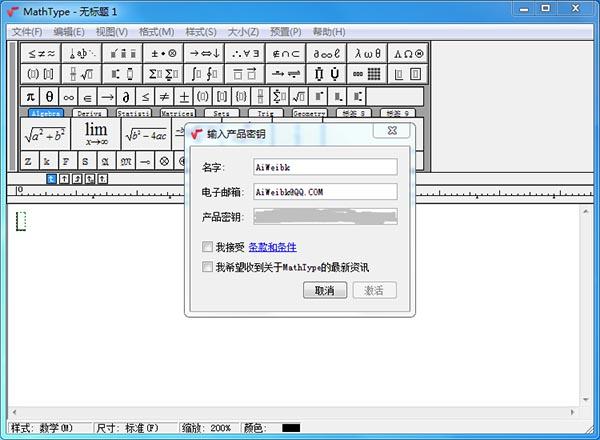The width and height of the screenshot is (600, 440).
Task: Switch to the Sets tab
Action: [x=222, y=113]
